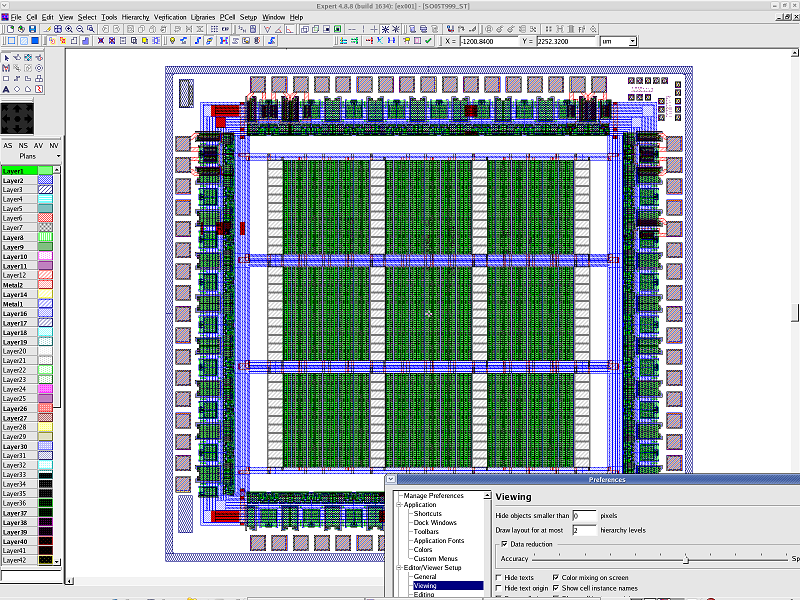Open the Plans dropdown in layer panel
Viewport: 800px width, 600px height.
coord(58,157)
